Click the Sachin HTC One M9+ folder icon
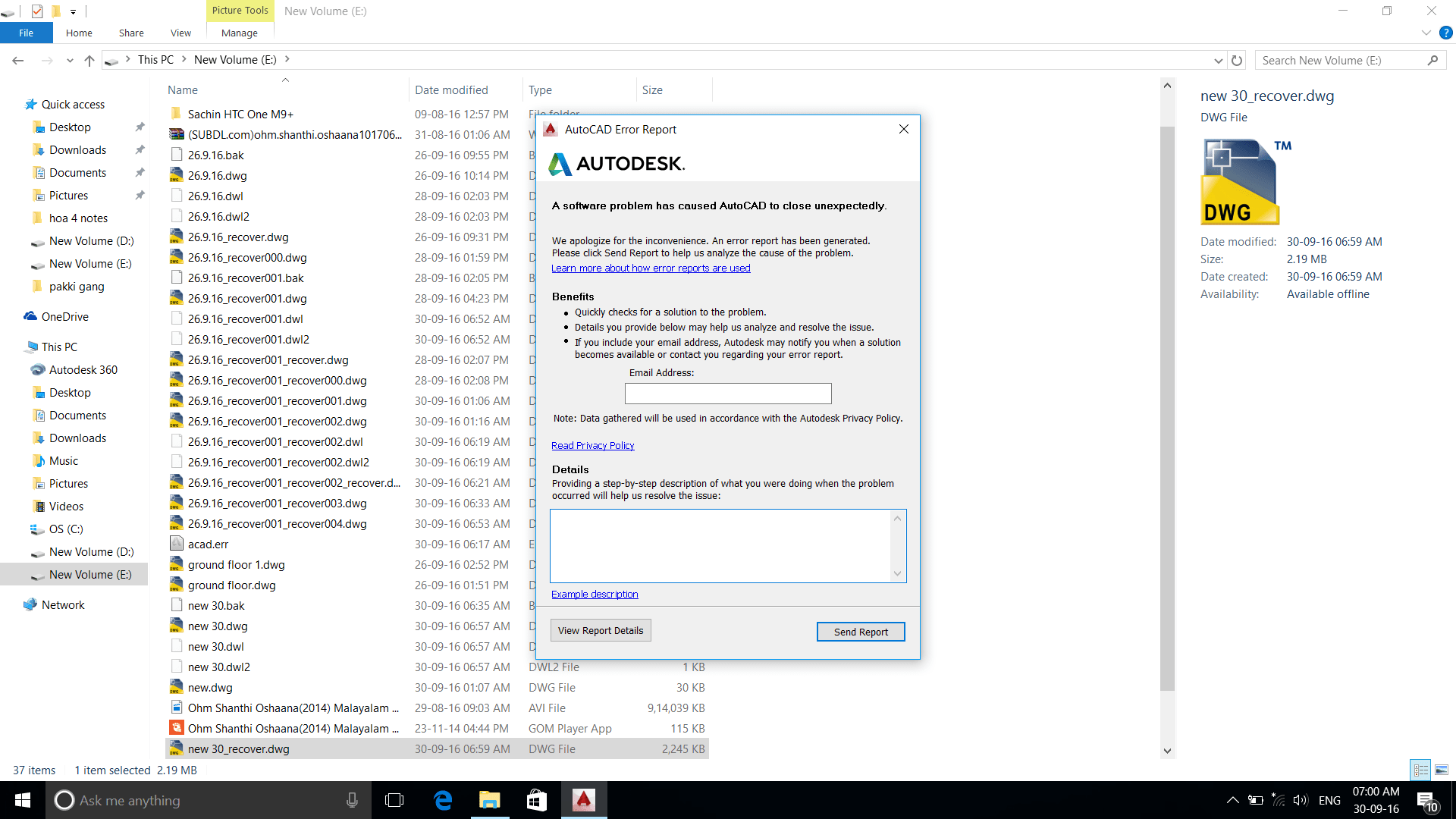Screen dimensions: 1456x819 click(176, 114)
